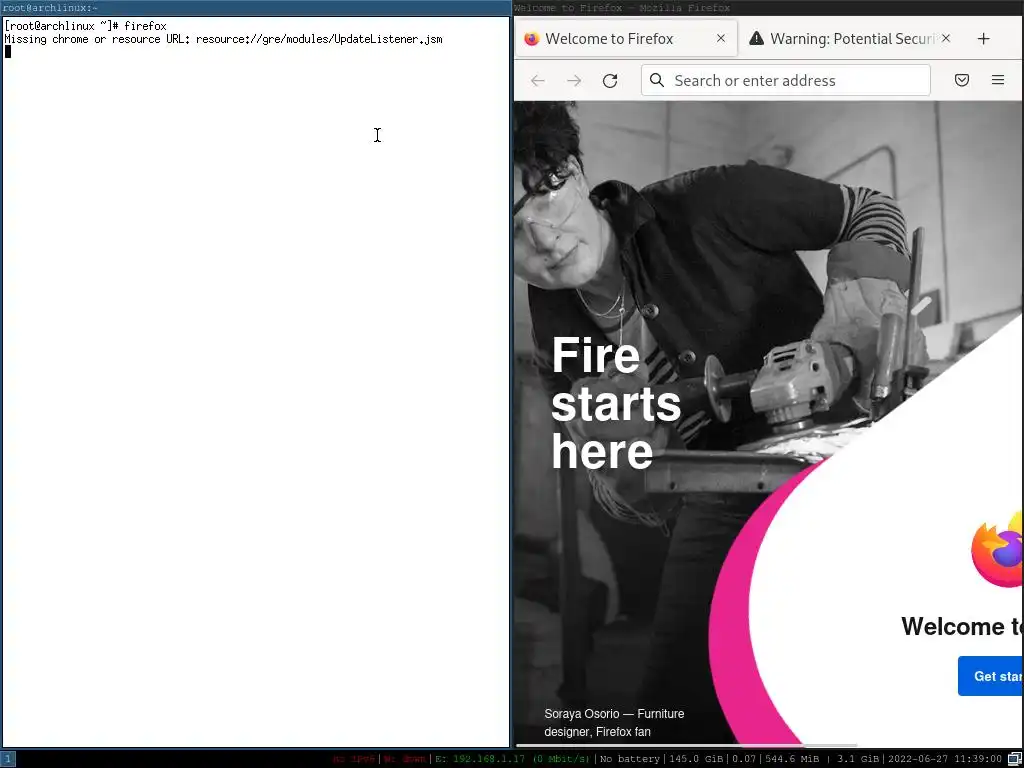This screenshot has width=1024, height=768.
Task: Click the 192.168.1.17 ethernet status entry
Action: click(511, 759)
